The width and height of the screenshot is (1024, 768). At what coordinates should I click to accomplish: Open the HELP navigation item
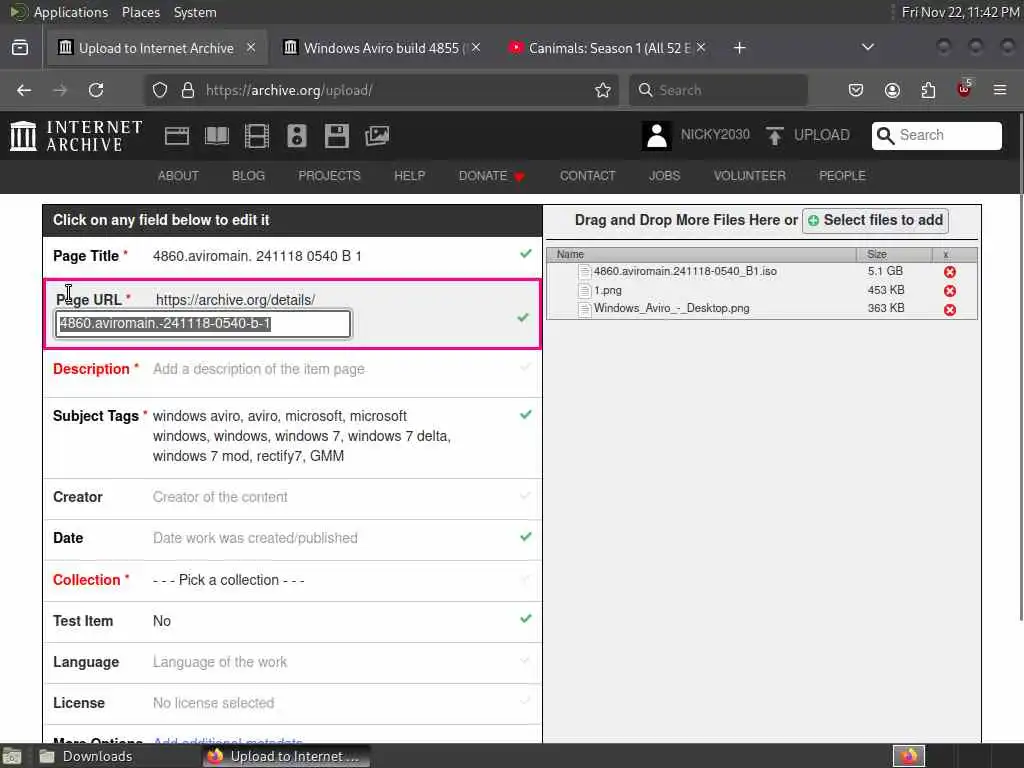pyautogui.click(x=409, y=176)
